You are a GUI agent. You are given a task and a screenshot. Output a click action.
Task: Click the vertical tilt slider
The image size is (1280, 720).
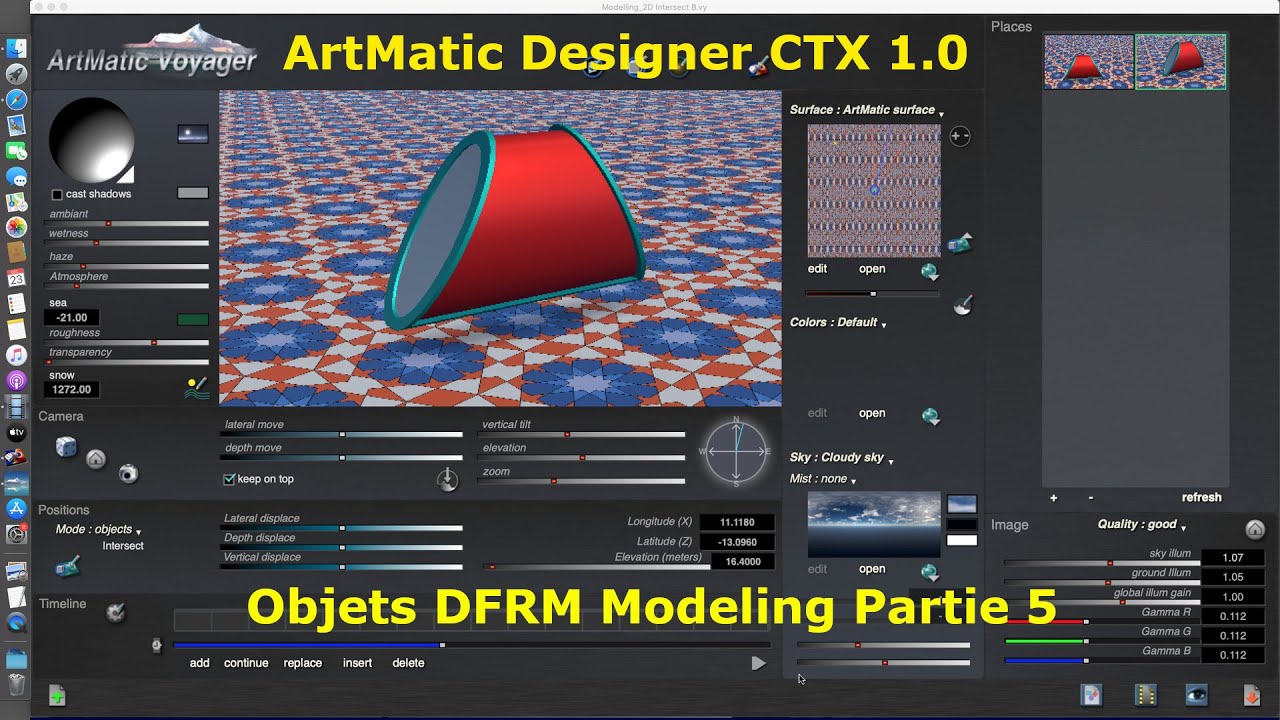click(x=582, y=434)
